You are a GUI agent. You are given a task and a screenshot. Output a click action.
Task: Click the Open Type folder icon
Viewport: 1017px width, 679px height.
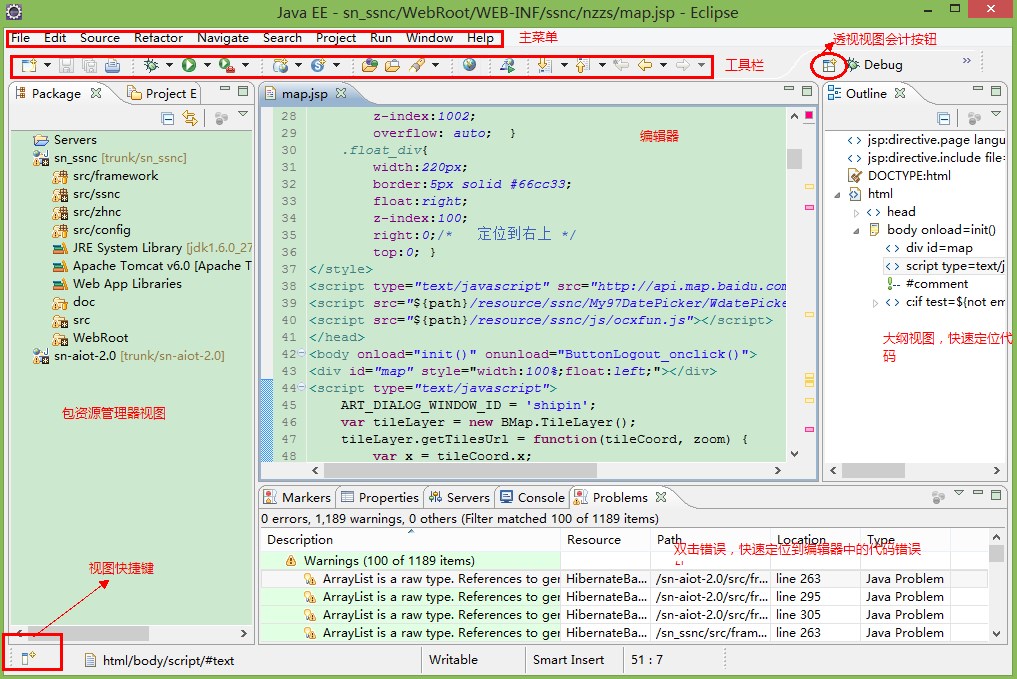pos(370,65)
